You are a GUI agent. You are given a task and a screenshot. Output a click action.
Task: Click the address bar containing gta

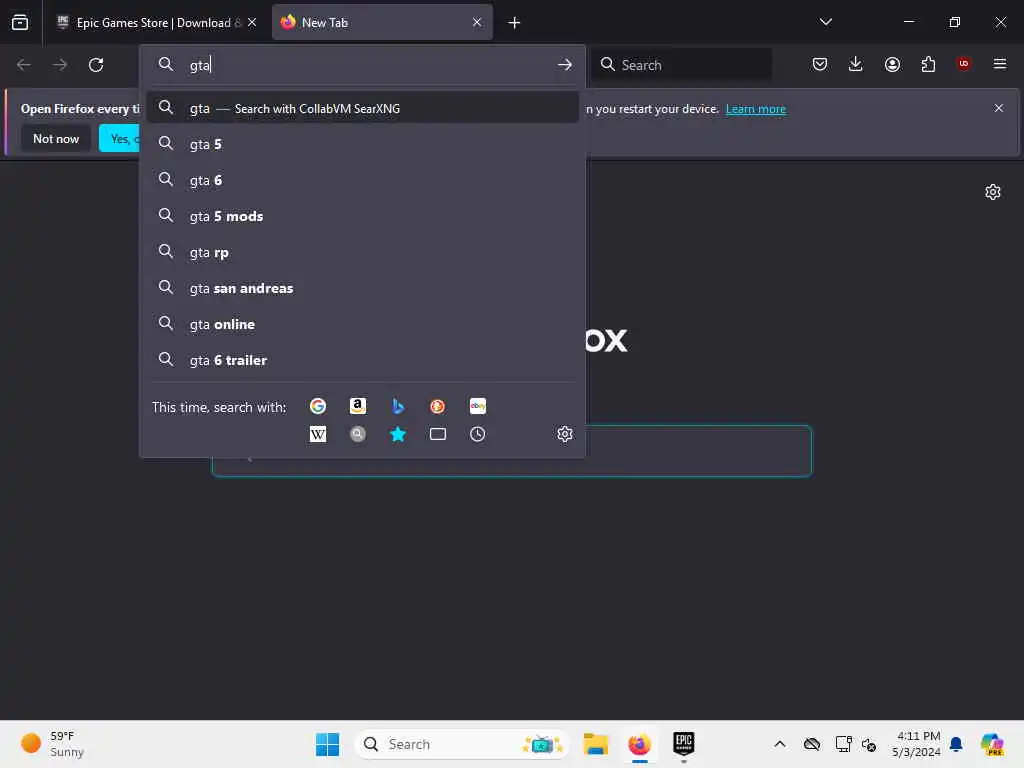(x=362, y=65)
